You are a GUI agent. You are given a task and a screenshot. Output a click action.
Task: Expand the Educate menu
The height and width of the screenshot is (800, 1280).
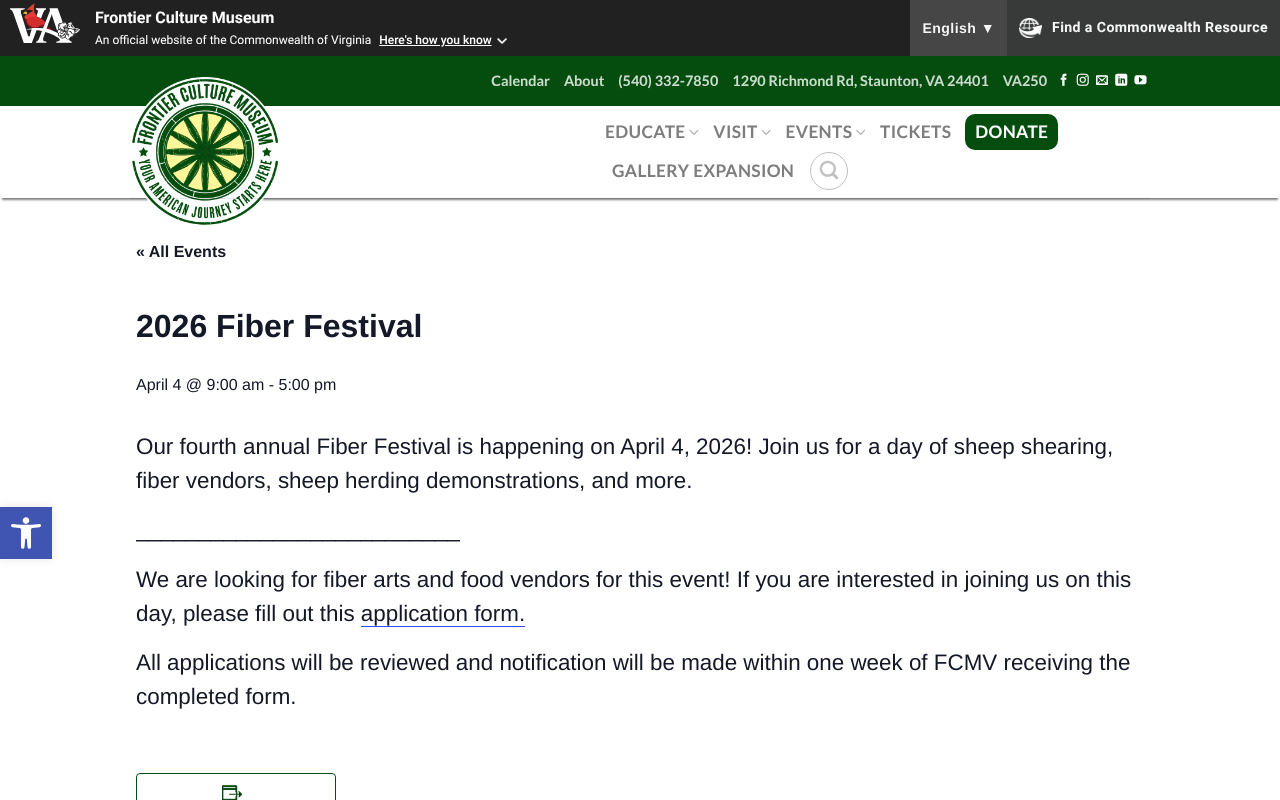(651, 132)
